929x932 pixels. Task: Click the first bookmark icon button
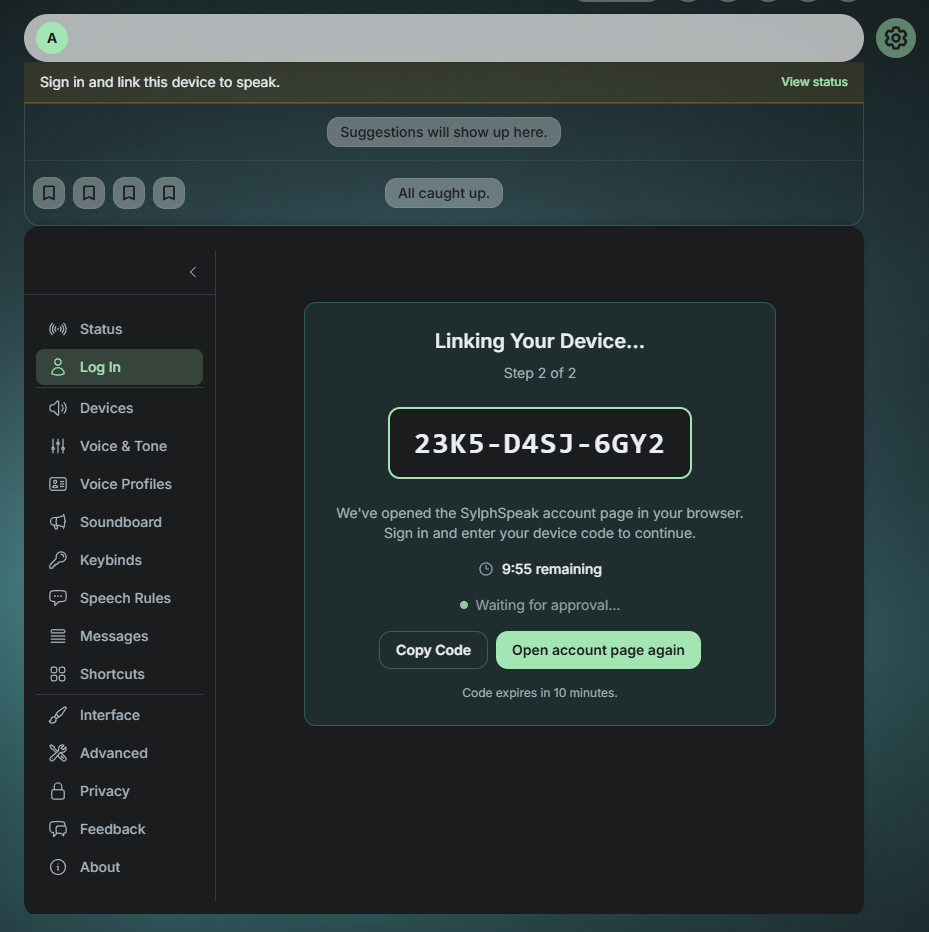49,193
